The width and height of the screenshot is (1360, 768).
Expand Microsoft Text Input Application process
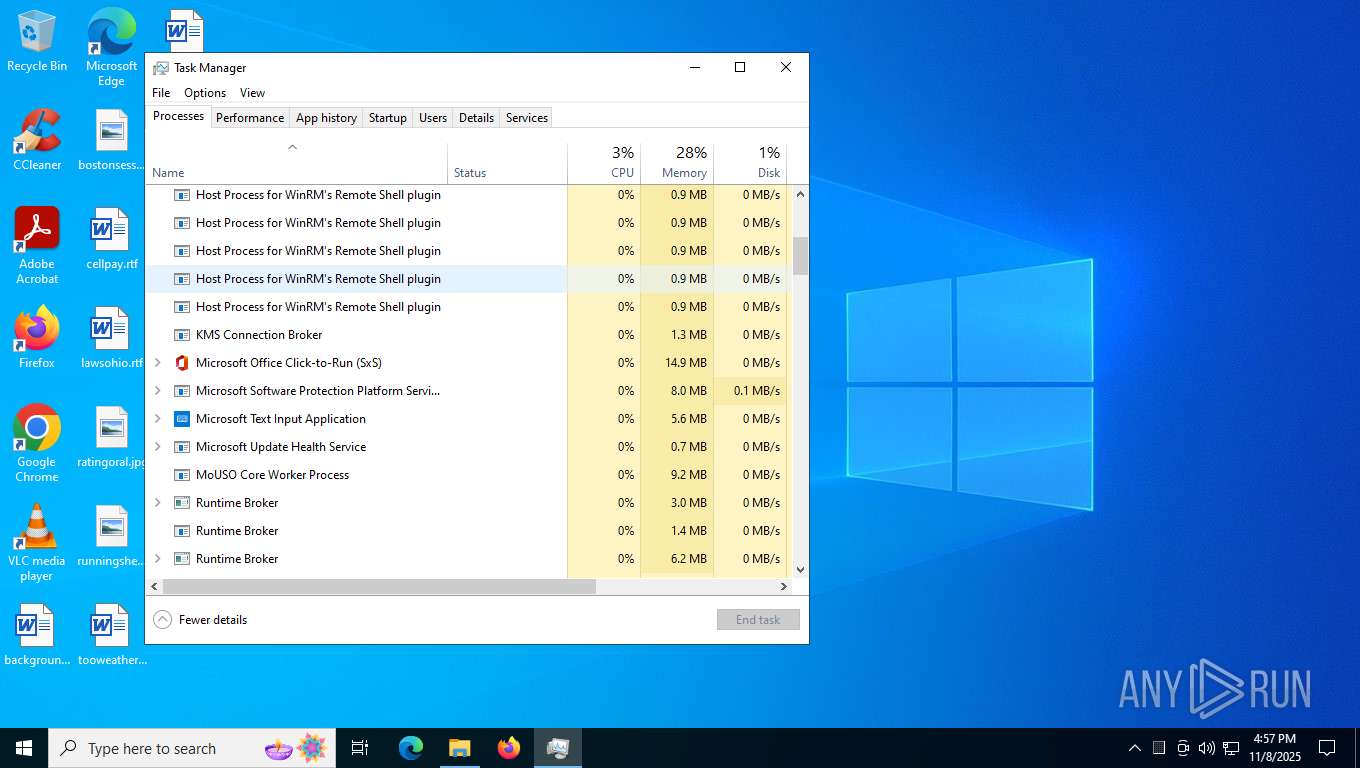pyautogui.click(x=157, y=419)
